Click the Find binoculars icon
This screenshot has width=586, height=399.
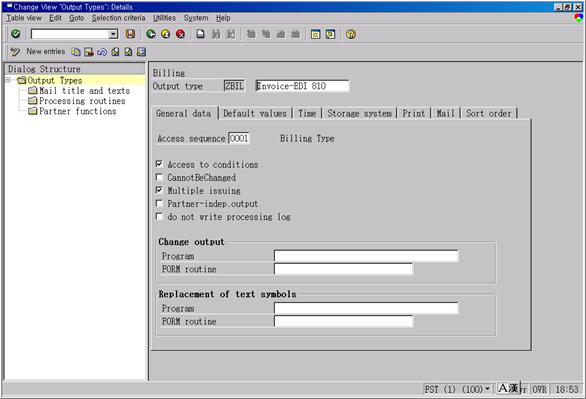click(216, 34)
